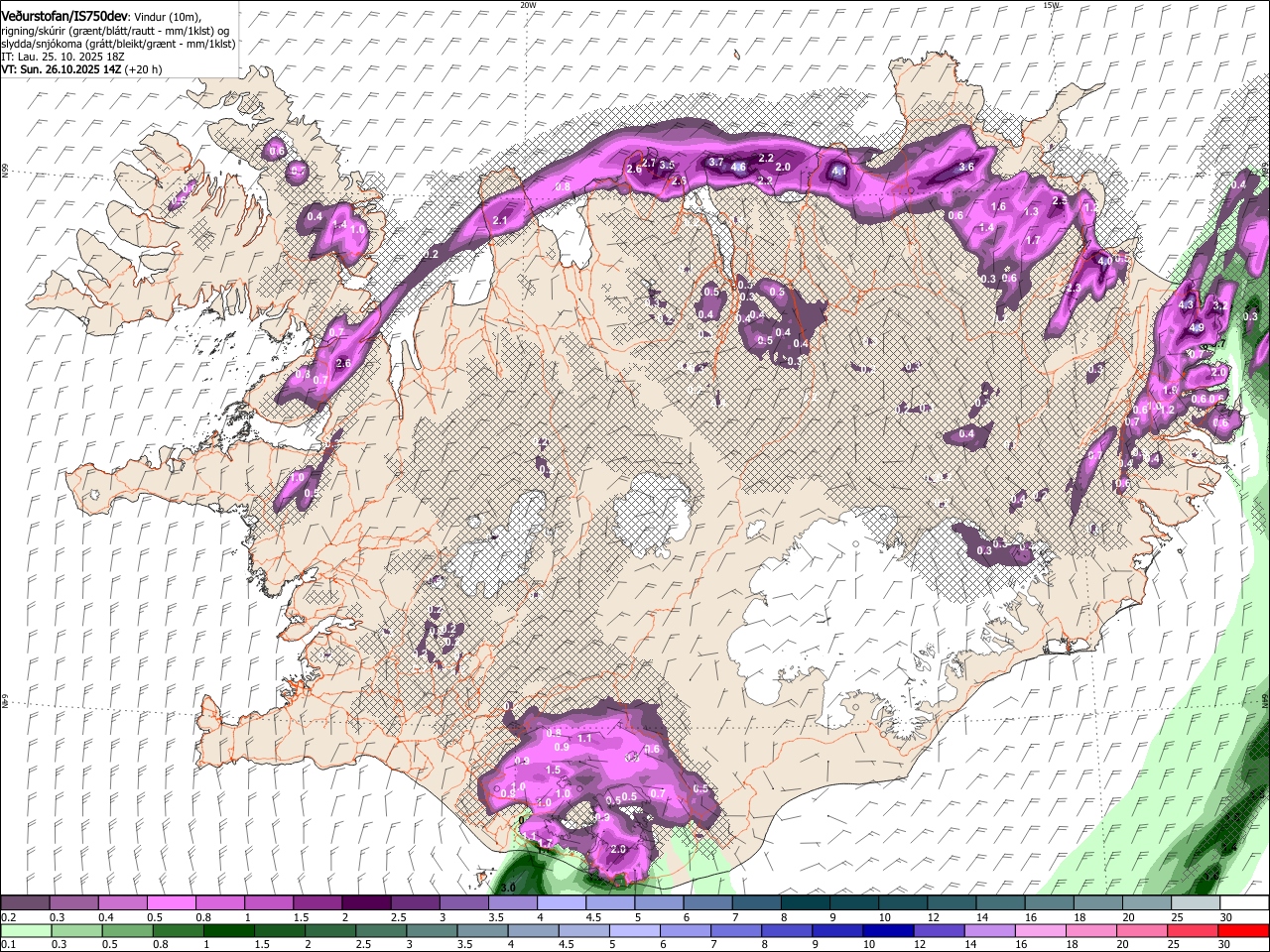The height and width of the screenshot is (952, 1270).
Task: Click the 4.0 snowfall value in the northeast
Action: point(1104,261)
